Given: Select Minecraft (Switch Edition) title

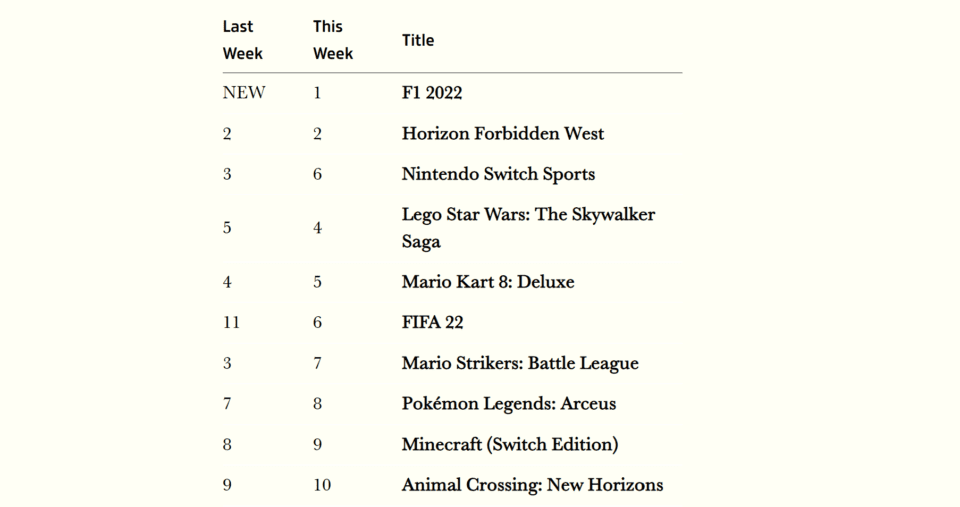Looking at the screenshot, I should pos(510,445).
